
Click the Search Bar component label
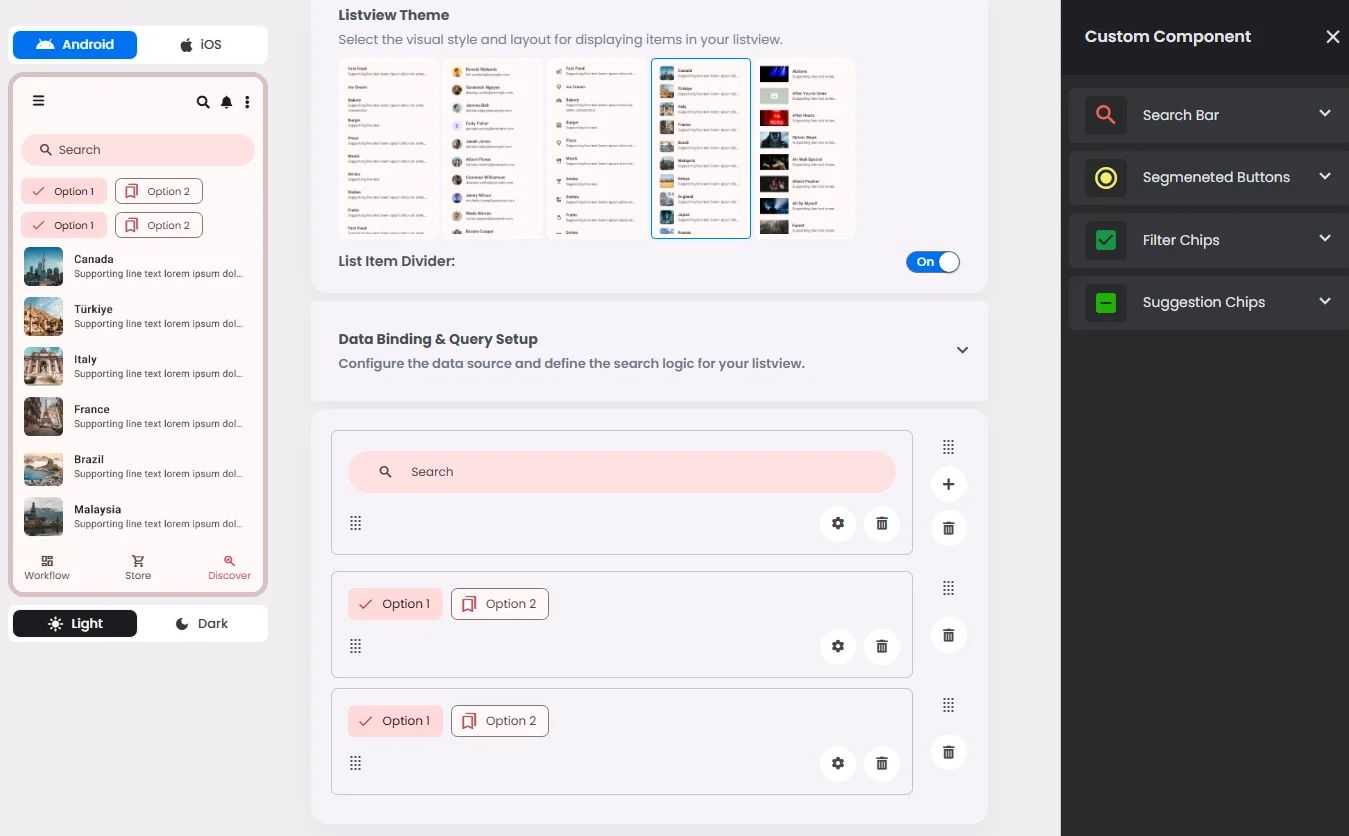pos(1181,115)
